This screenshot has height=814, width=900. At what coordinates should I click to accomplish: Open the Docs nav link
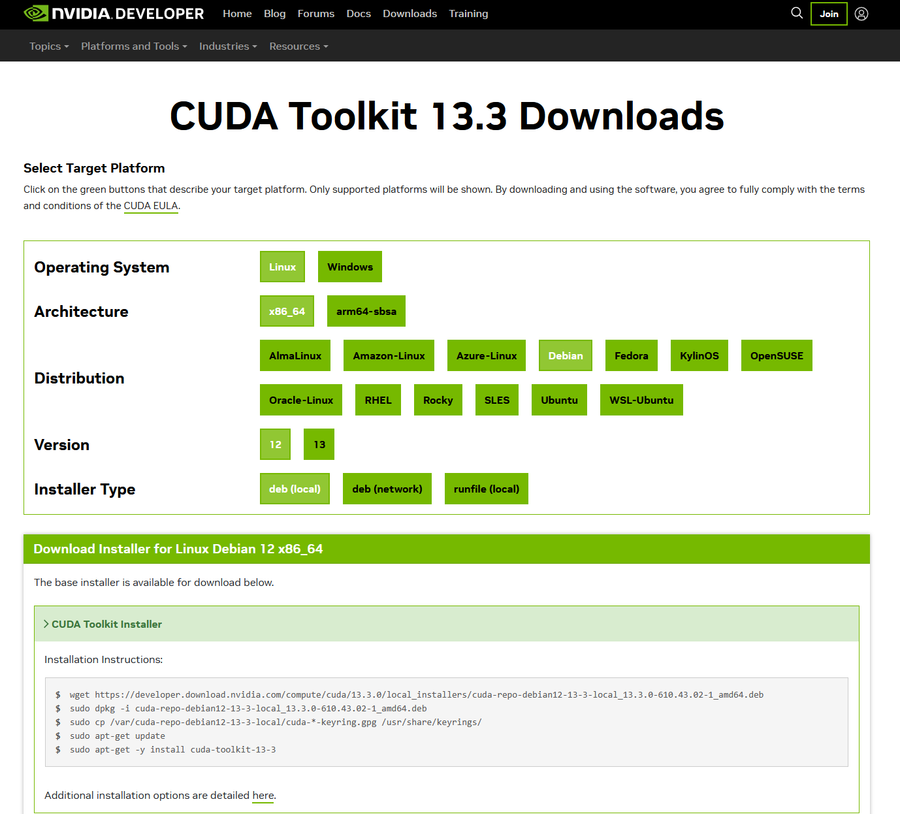tap(358, 13)
